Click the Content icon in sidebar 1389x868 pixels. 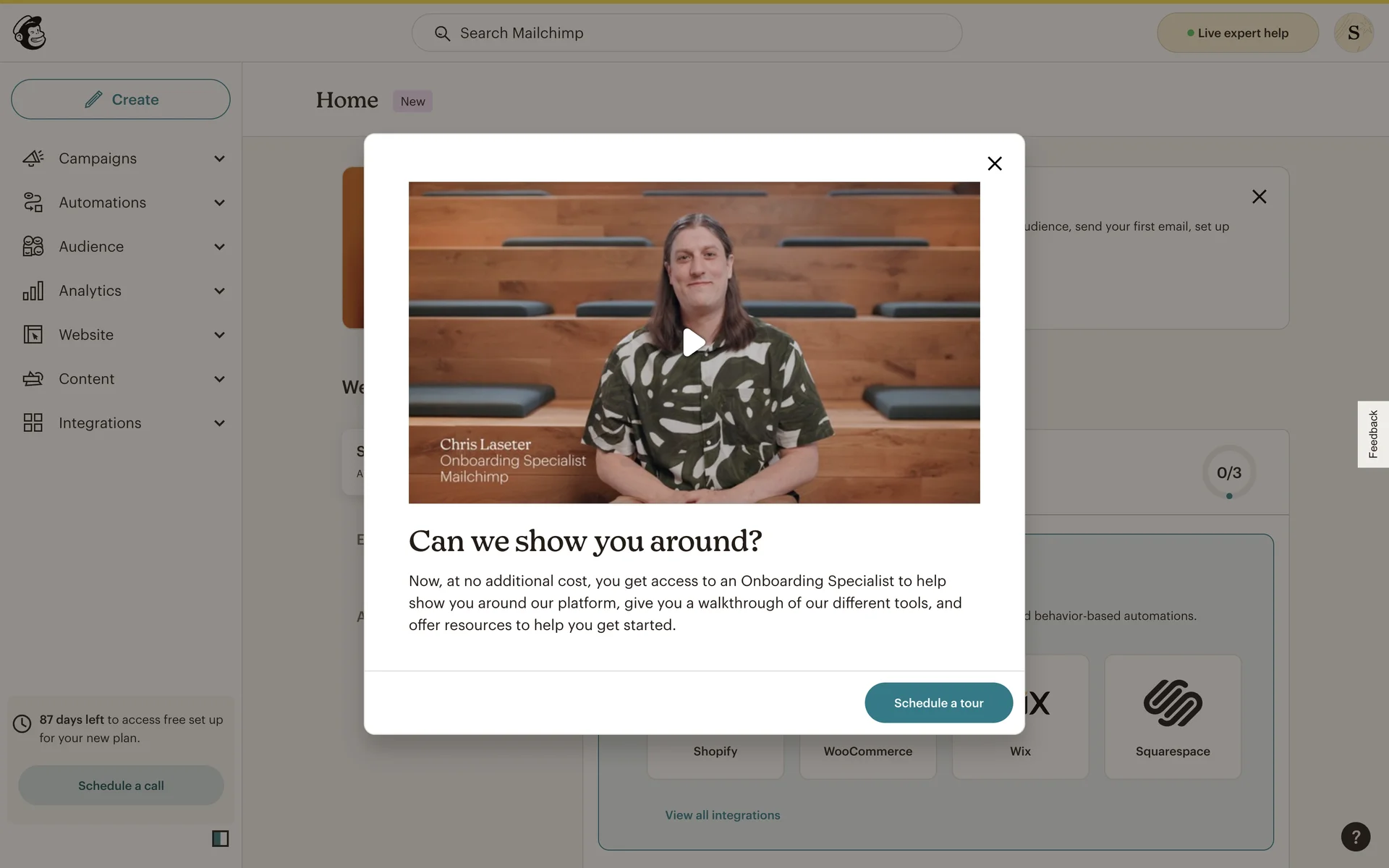(33, 379)
